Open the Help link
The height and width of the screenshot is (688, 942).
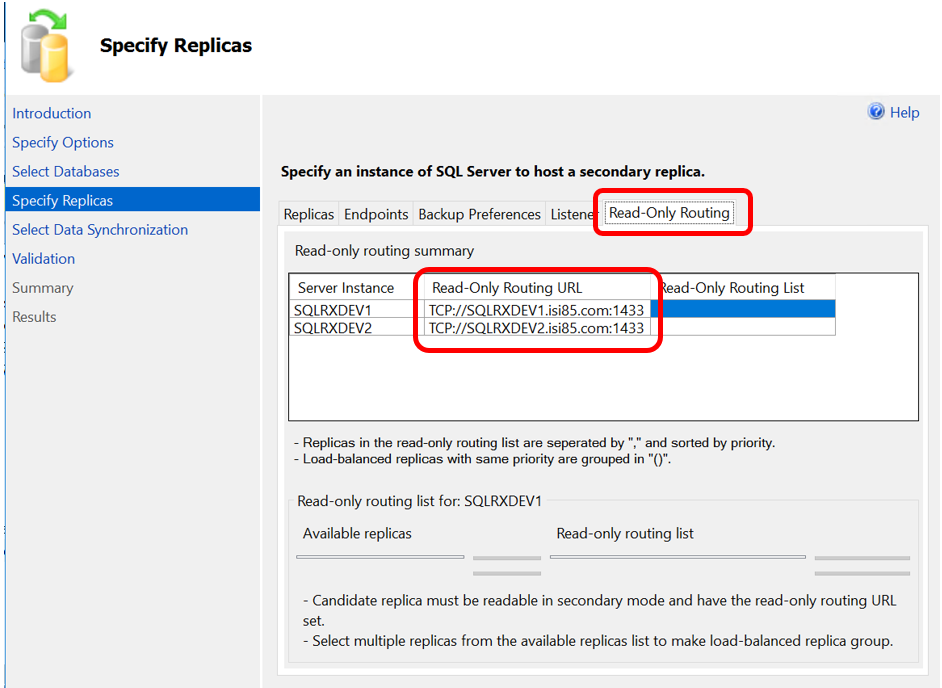(904, 112)
